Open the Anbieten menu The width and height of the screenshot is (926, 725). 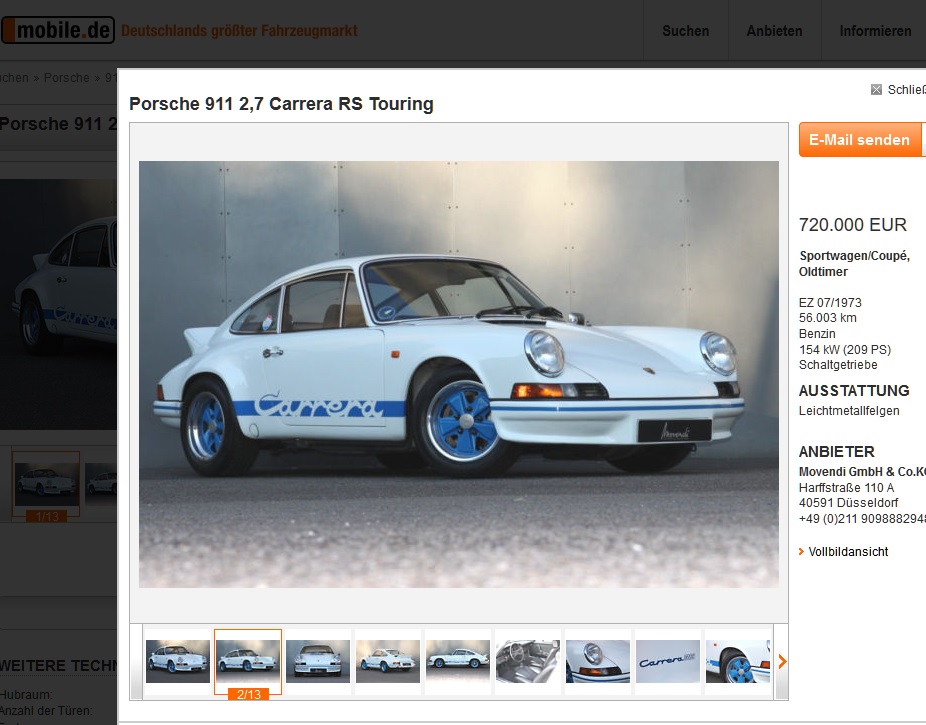(774, 31)
